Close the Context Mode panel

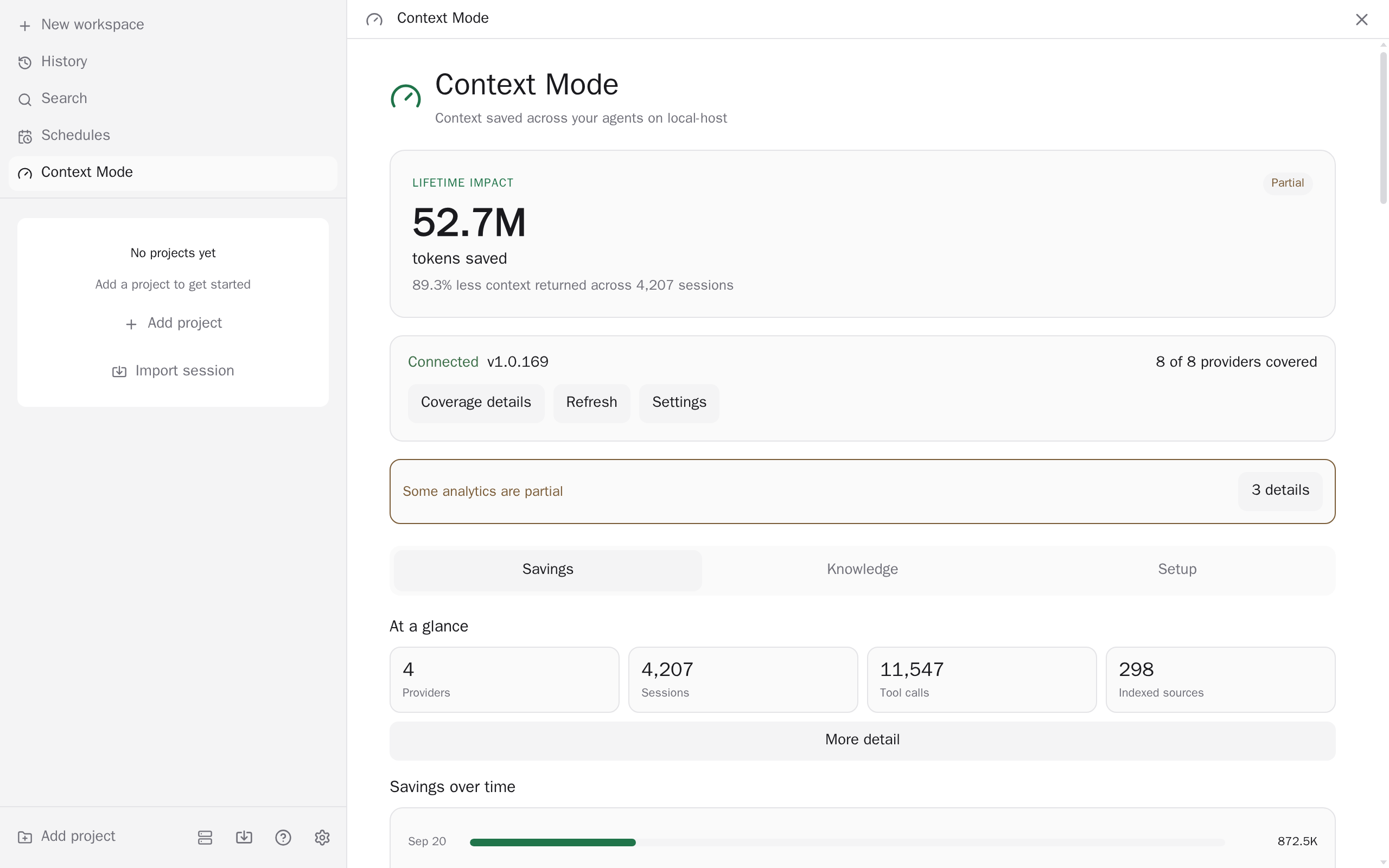point(1361,20)
